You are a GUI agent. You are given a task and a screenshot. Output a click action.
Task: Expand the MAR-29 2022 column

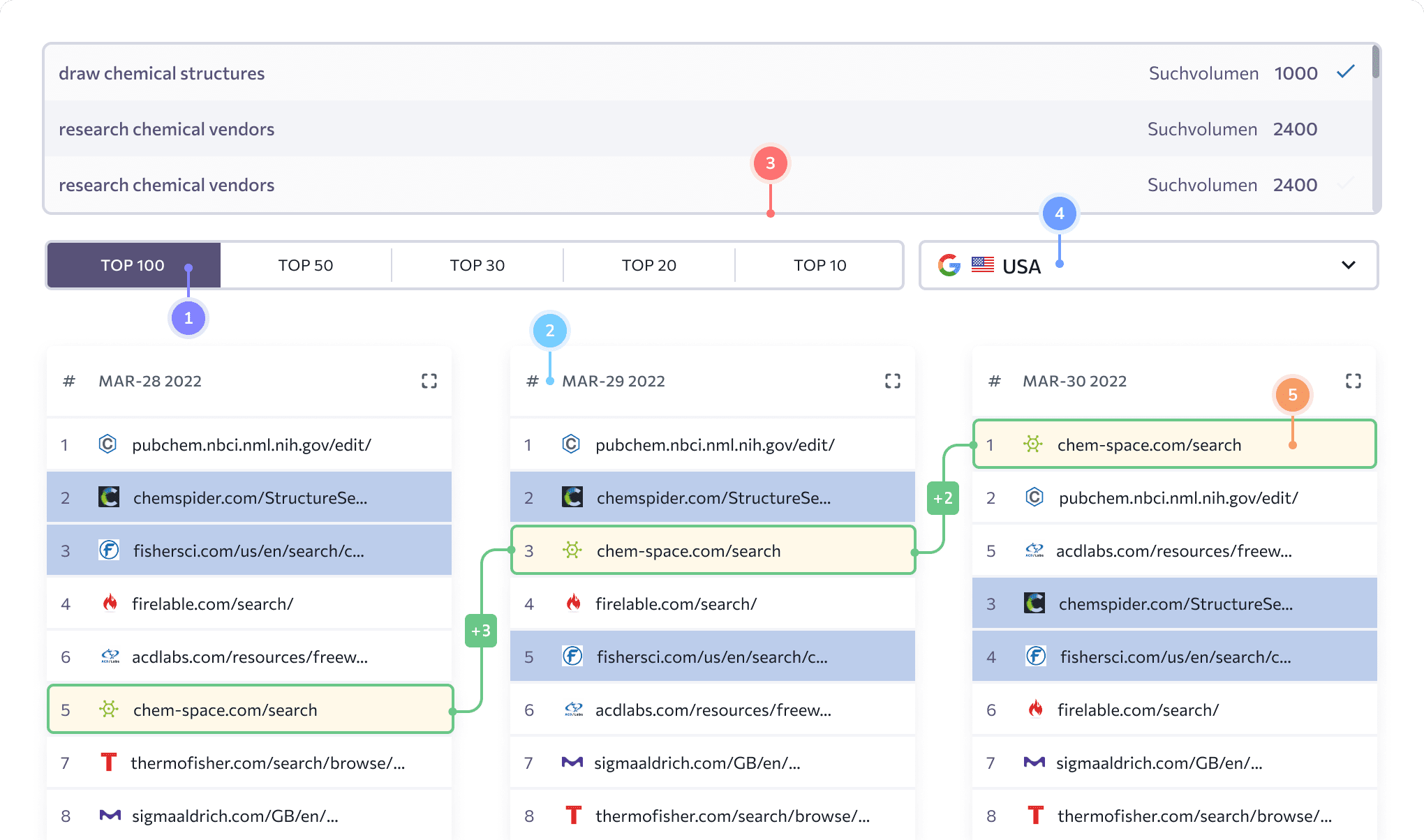pyautogui.click(x=893, y=381)
